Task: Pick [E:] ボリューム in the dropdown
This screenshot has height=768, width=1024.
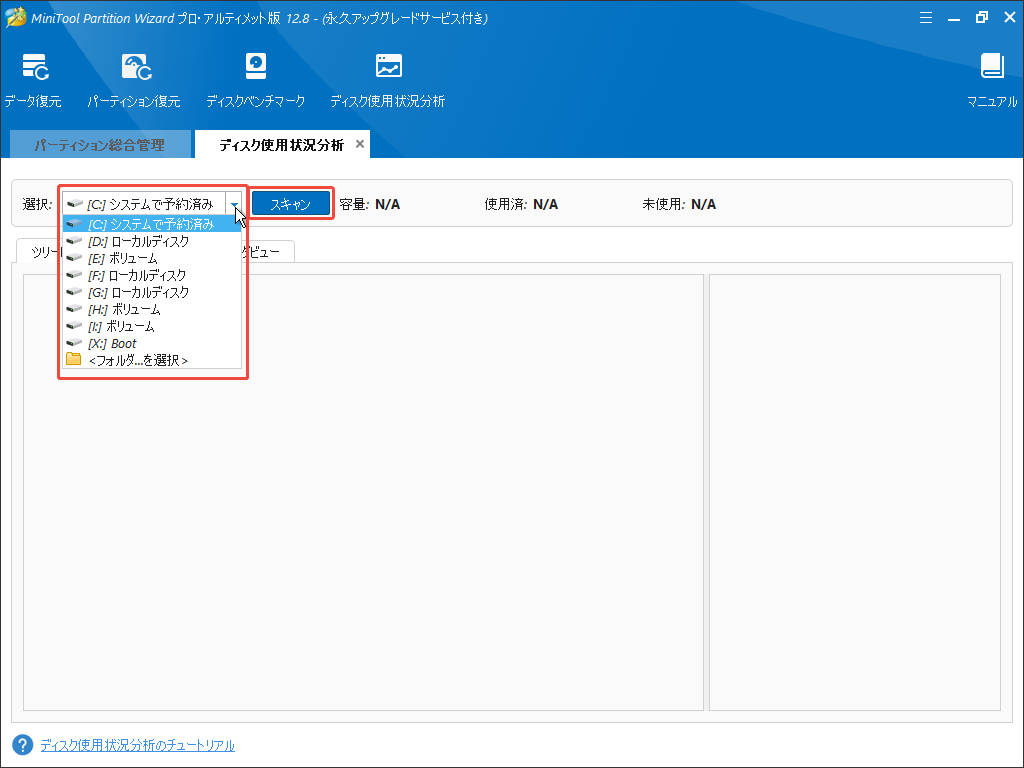Action: [152, 258]
